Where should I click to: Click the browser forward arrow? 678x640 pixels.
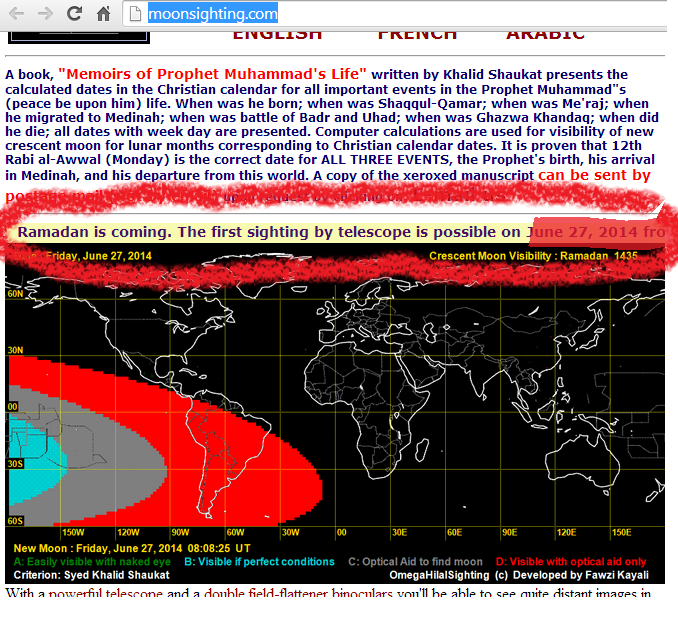pos(45,14)
